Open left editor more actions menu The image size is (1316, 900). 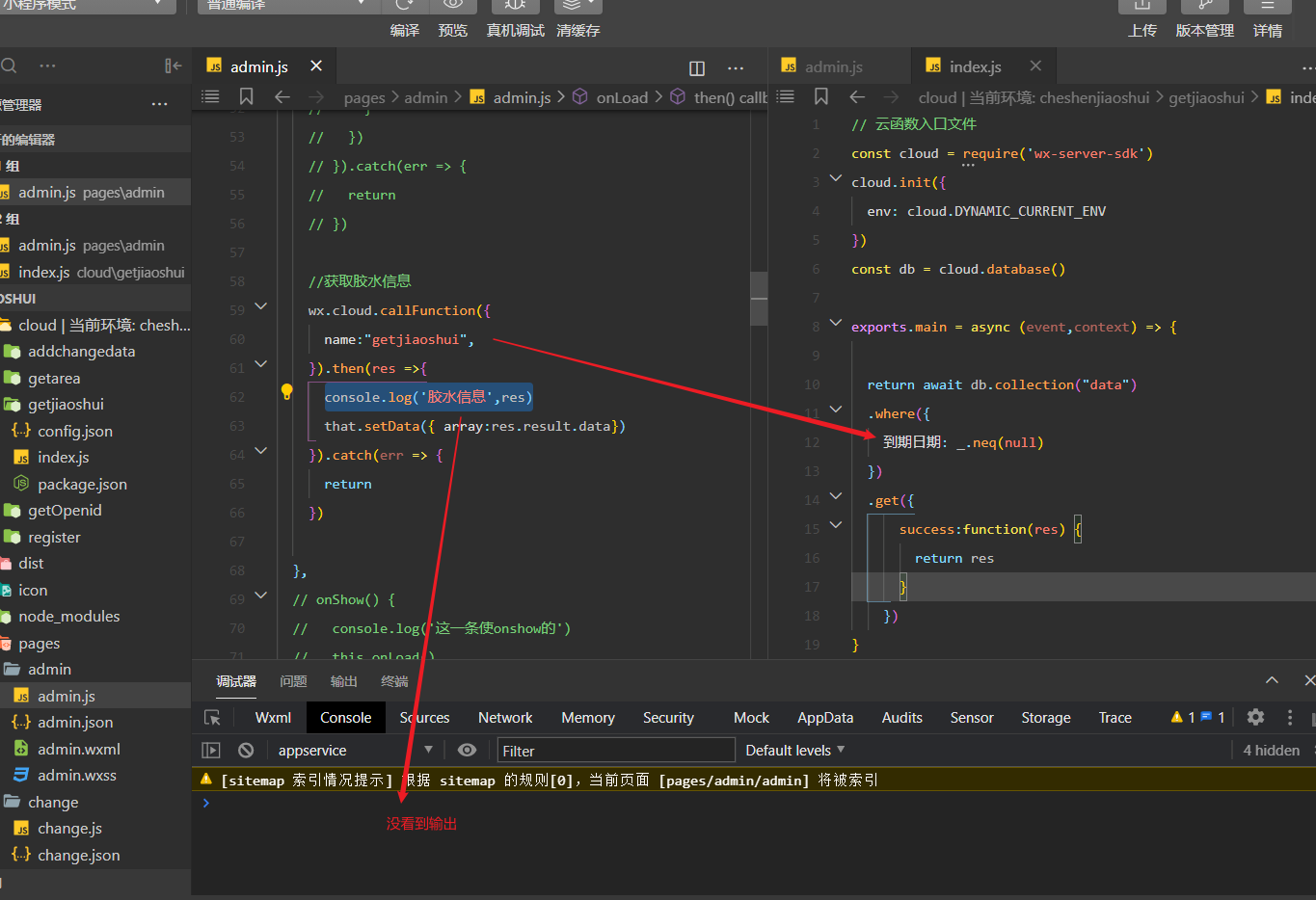pos(736,68)
